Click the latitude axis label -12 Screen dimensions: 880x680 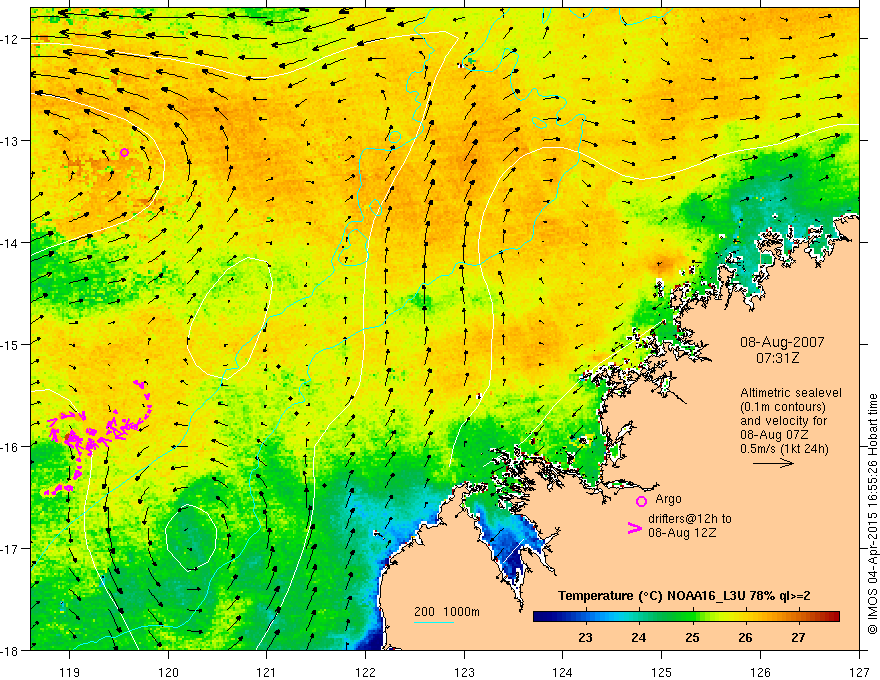point(10,39)
